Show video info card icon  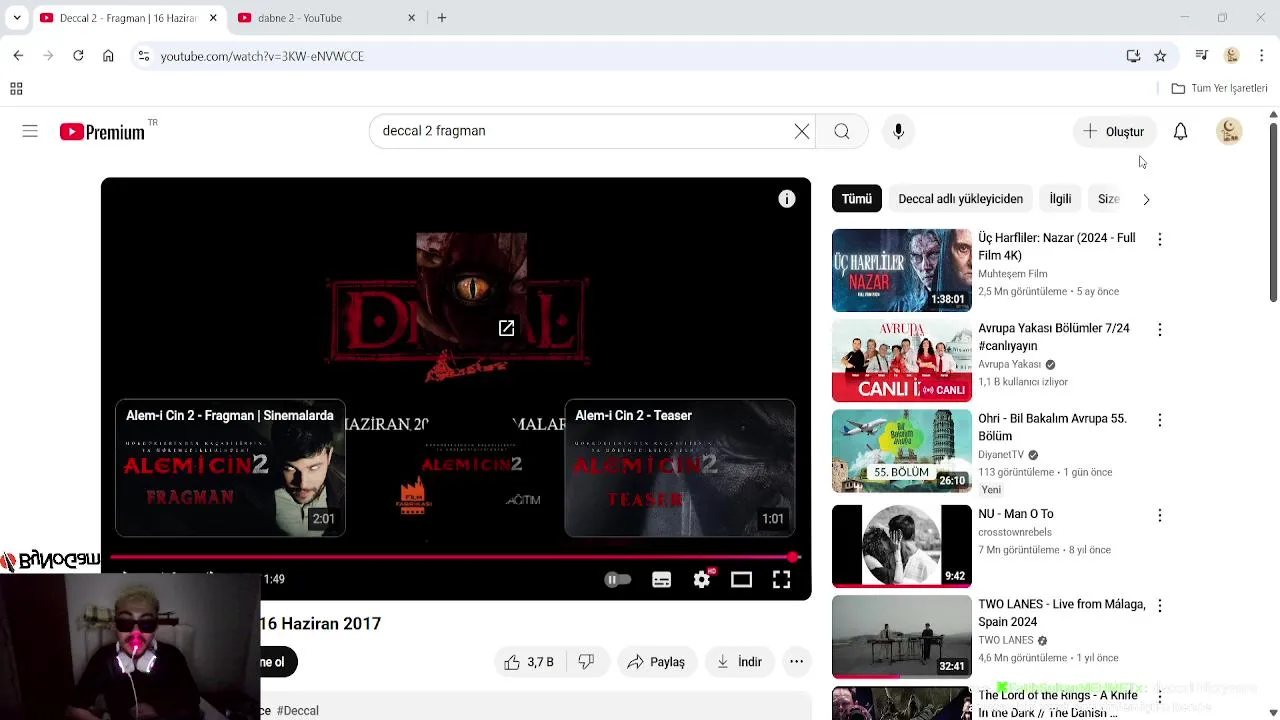click(x=787, y=199)
